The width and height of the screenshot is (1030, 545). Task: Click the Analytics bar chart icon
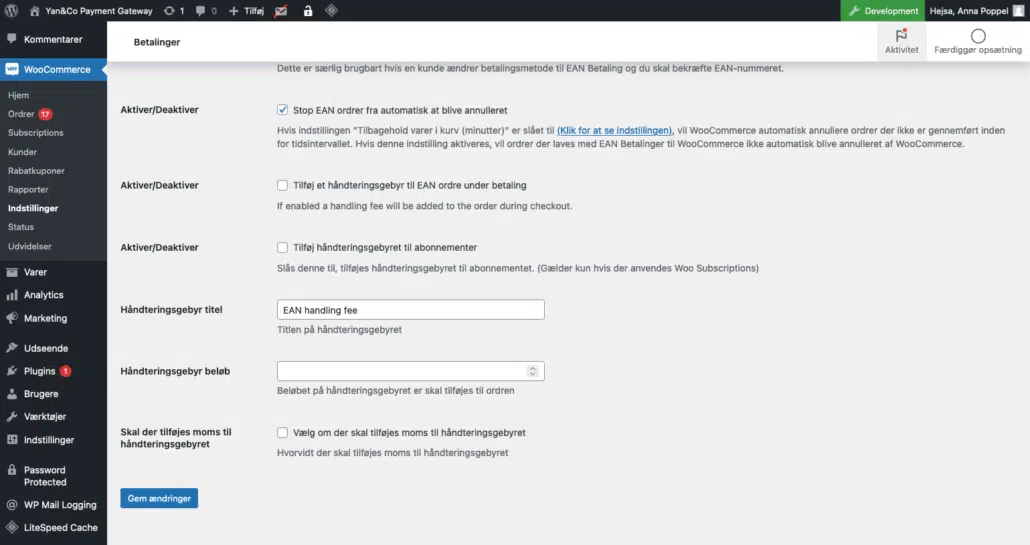[12, 295]
